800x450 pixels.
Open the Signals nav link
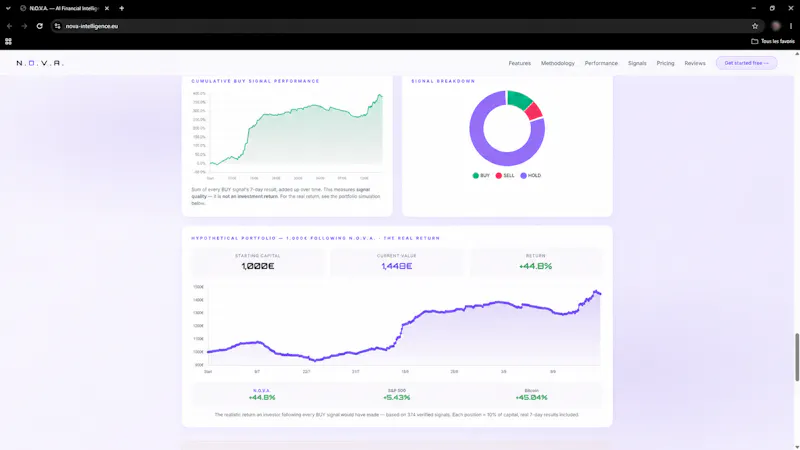(x=637, y=63)
